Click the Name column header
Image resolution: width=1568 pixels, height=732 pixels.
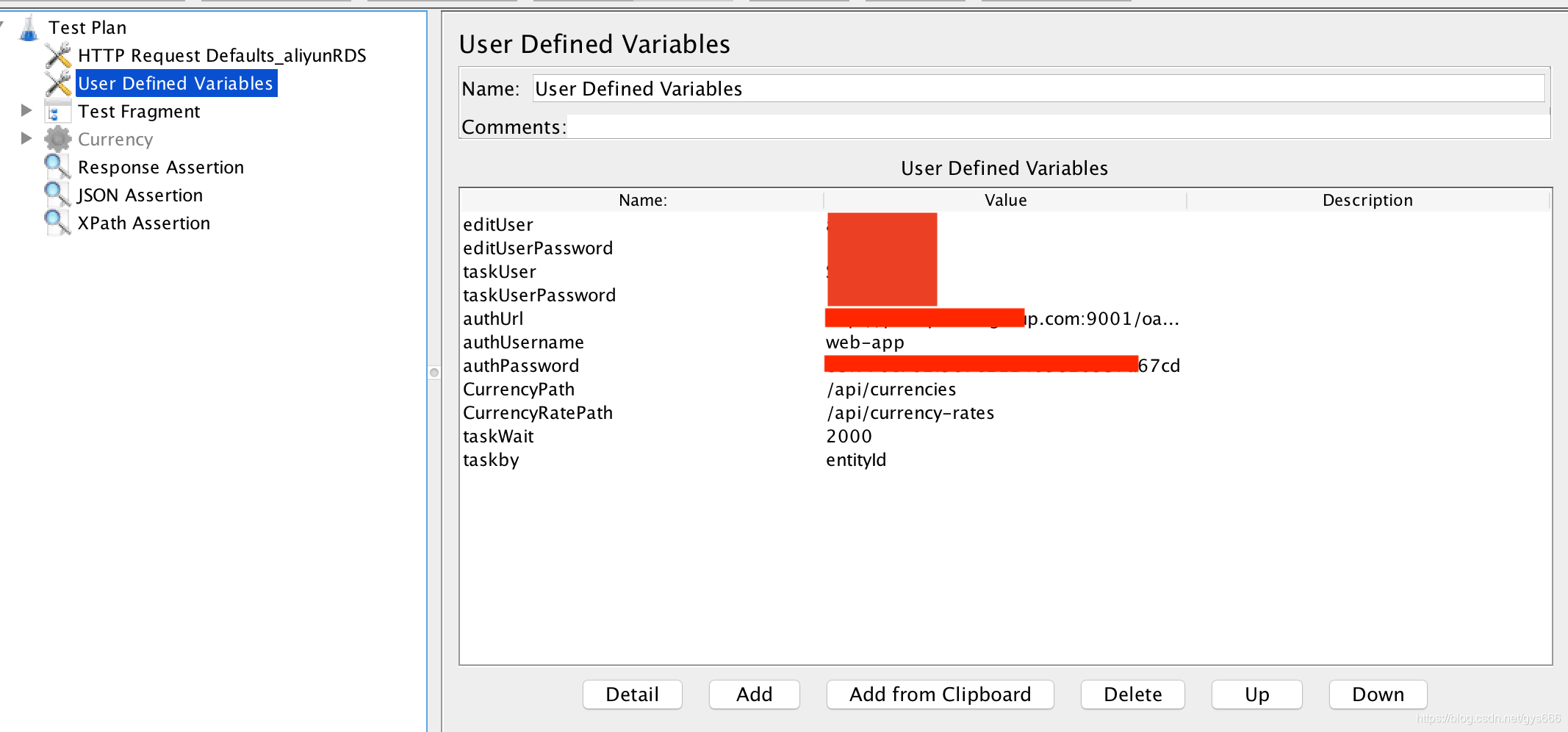click(642, 200)
